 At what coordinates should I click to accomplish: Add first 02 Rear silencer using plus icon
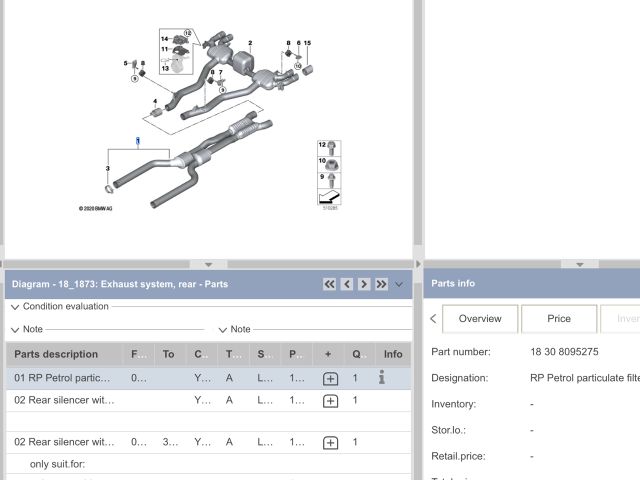330,401
